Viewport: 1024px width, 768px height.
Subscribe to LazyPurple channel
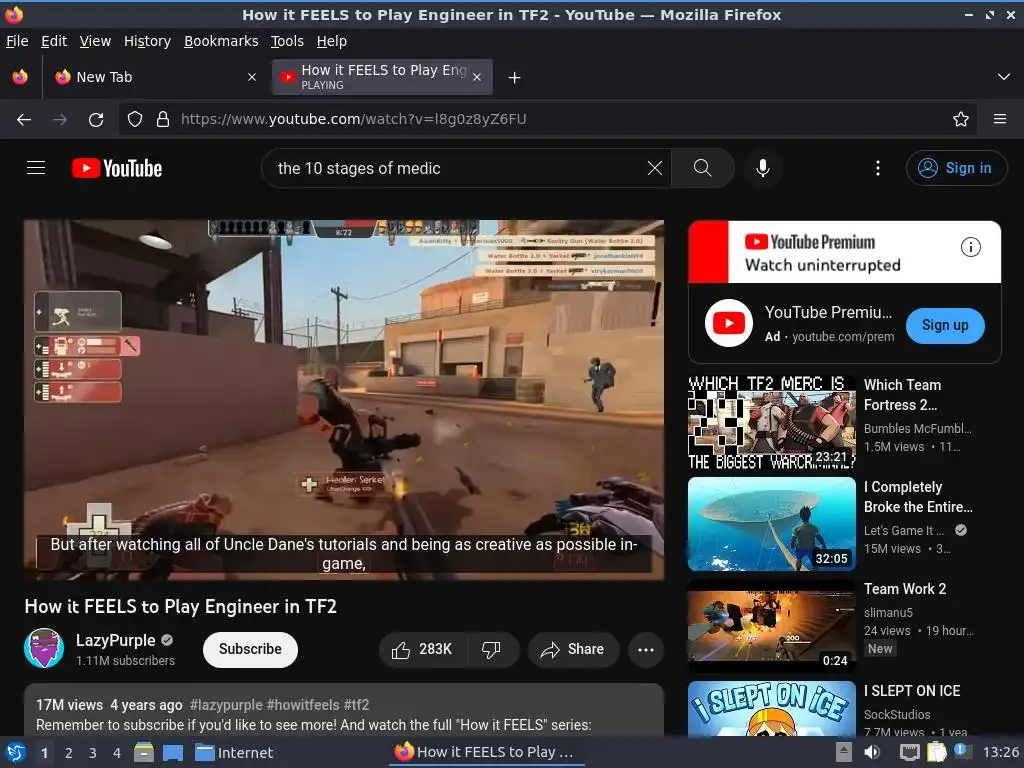[x=250, y=649]
